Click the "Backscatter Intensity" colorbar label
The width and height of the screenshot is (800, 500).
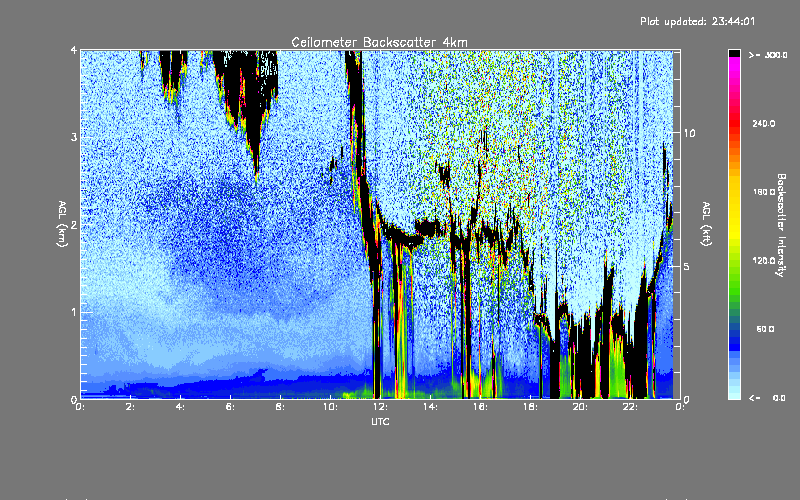click(781, 225)
